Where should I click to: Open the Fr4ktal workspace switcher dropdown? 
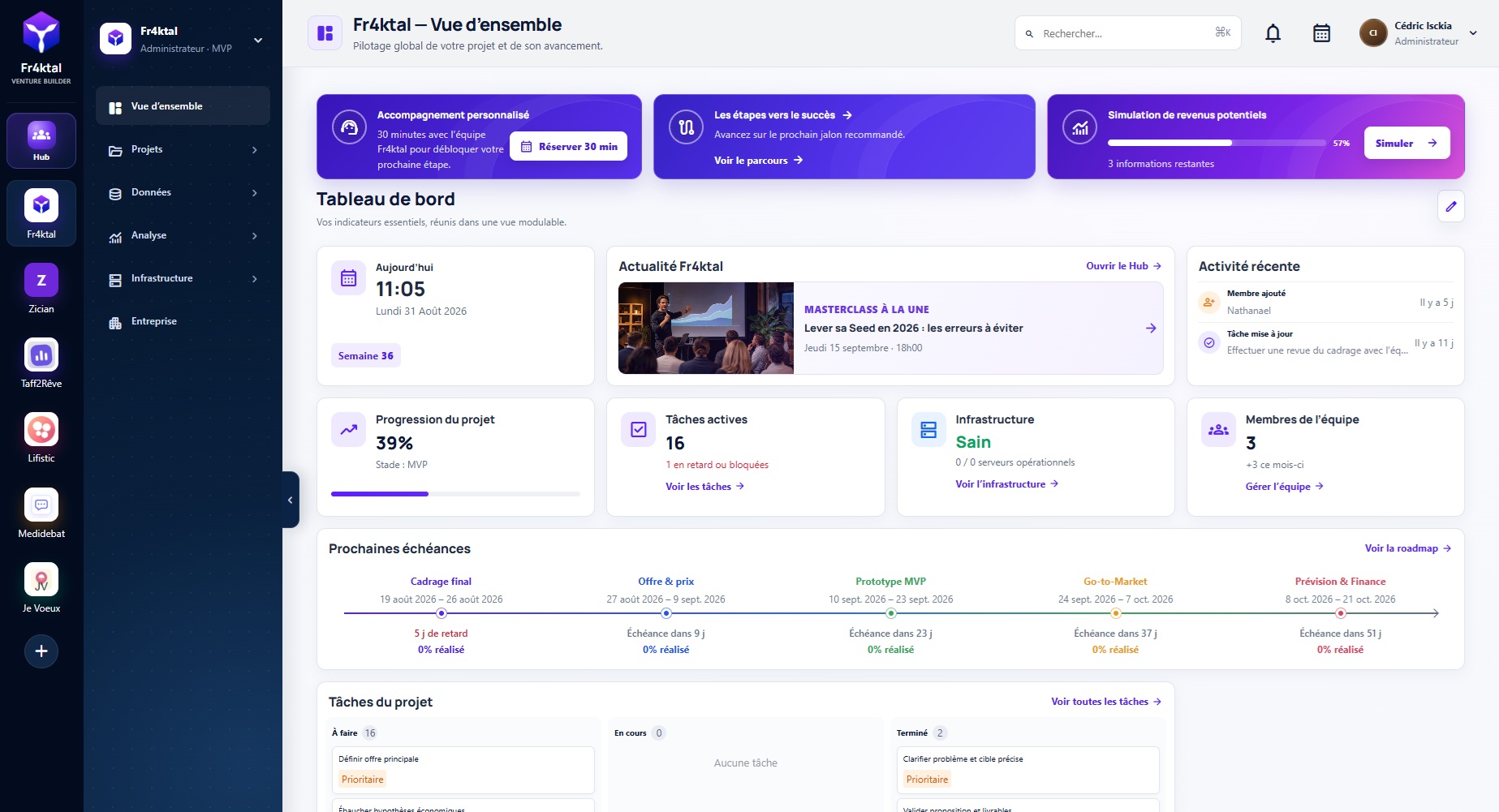(258, 40)
